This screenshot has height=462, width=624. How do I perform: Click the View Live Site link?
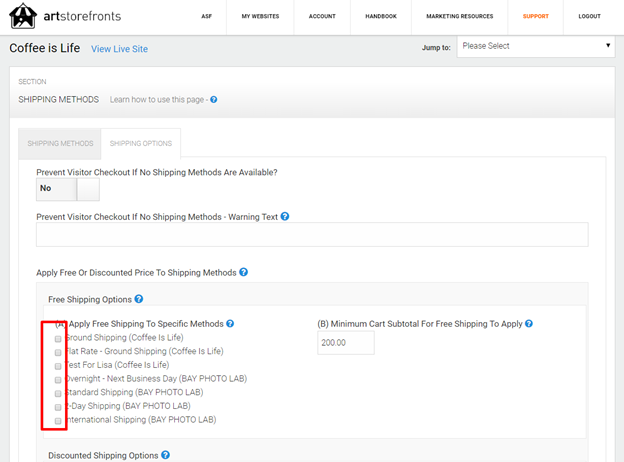point(119,49)
